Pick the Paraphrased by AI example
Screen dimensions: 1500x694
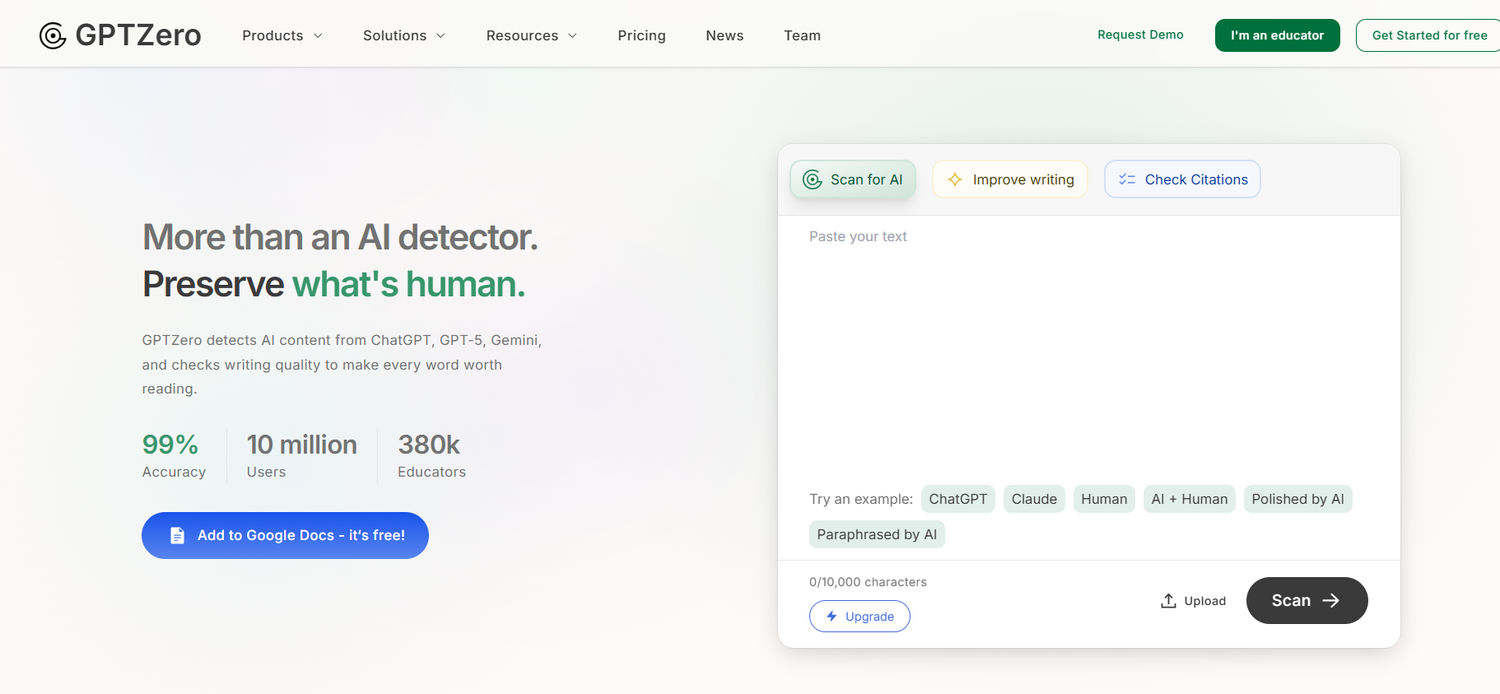(876, 535)
